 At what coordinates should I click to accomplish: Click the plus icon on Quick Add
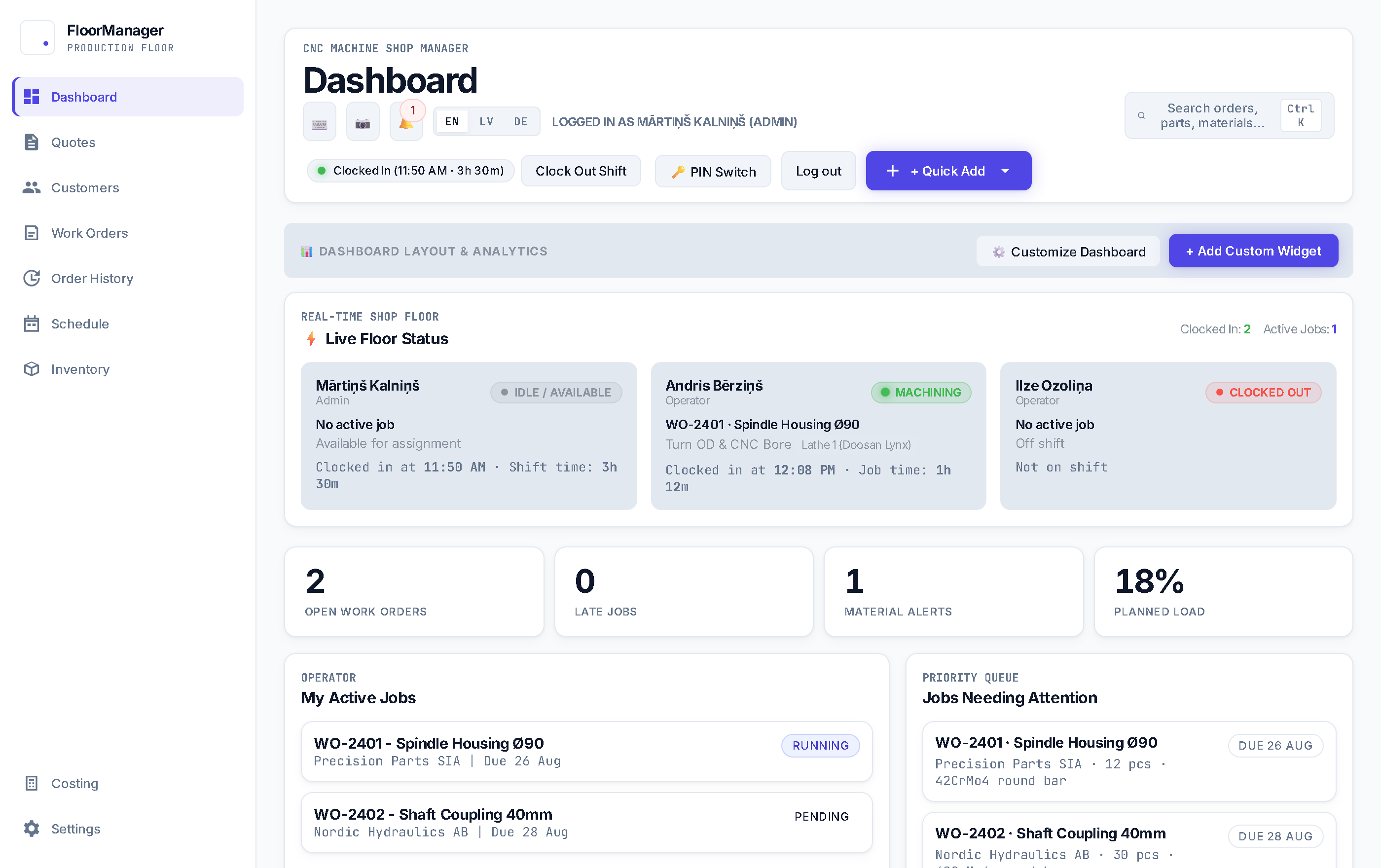(x=892, y=171)
